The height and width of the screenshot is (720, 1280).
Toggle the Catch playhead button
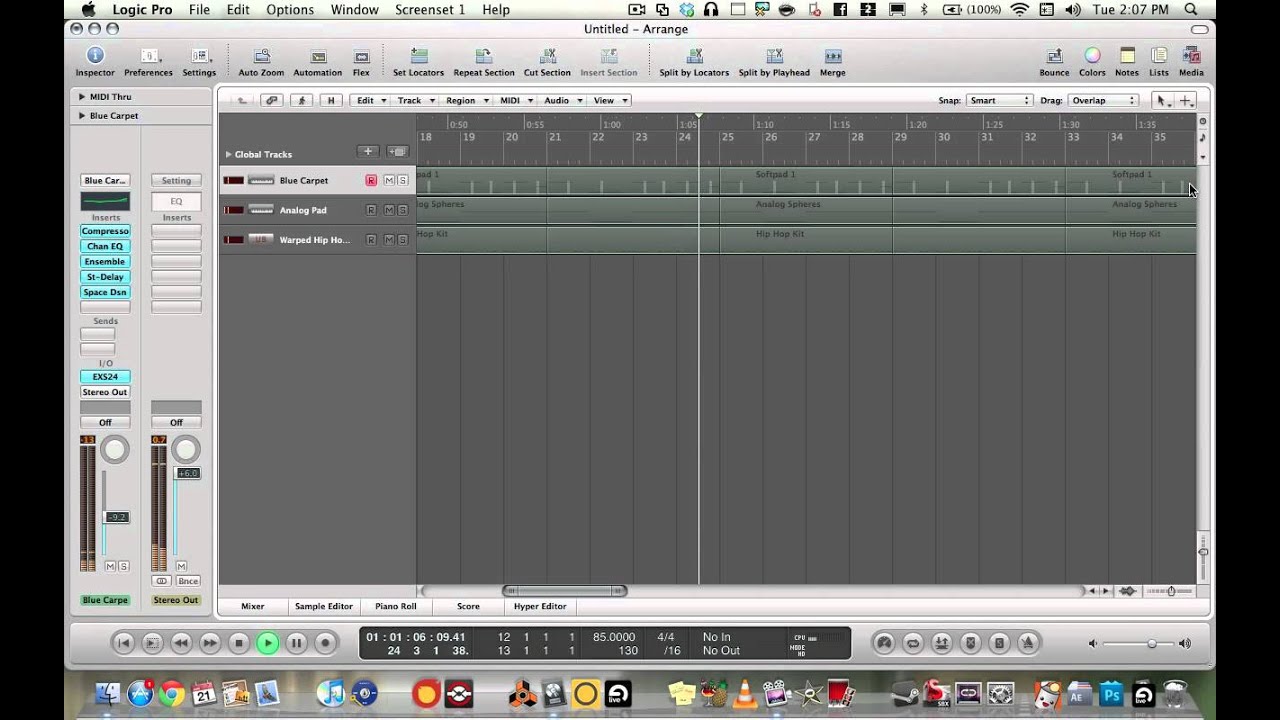pos(301,100)
